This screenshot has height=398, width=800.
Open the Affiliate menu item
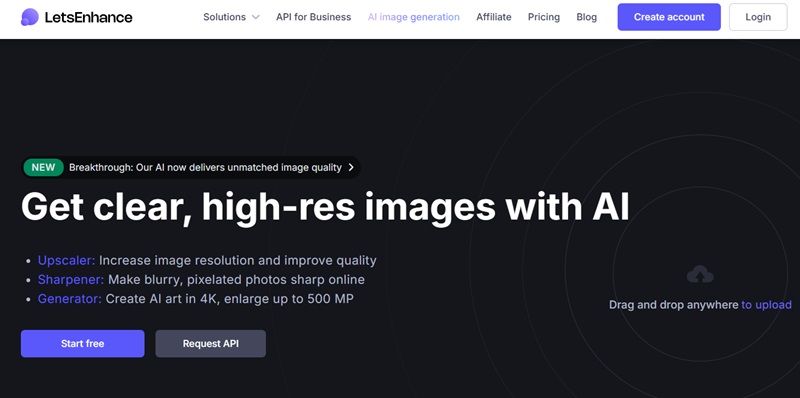493,17
